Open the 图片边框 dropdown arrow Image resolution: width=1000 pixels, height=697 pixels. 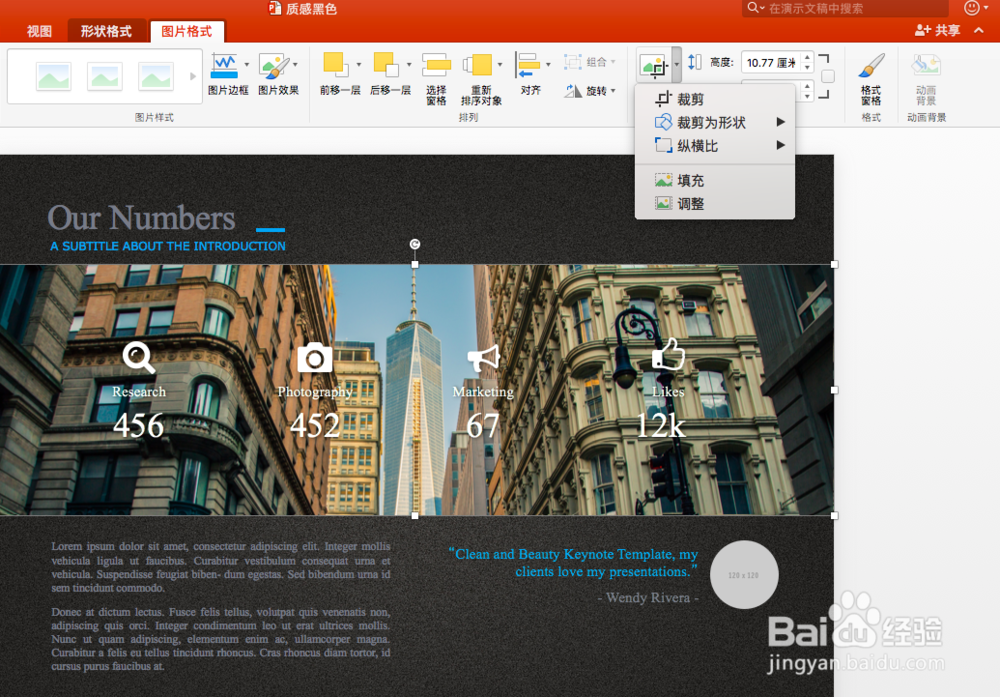pyautogui.click(x=247, y=64)
